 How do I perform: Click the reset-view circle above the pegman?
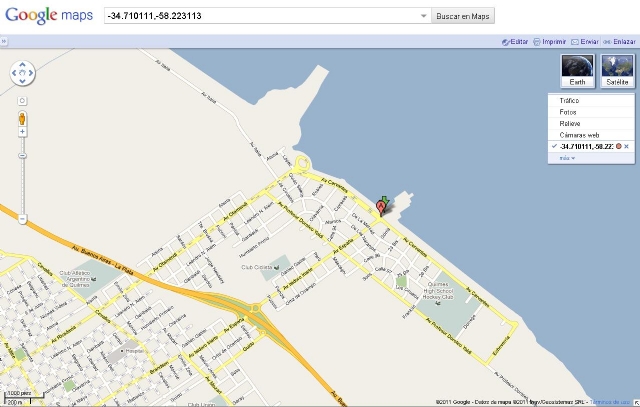pyautogui.click(x=22, y=100)
